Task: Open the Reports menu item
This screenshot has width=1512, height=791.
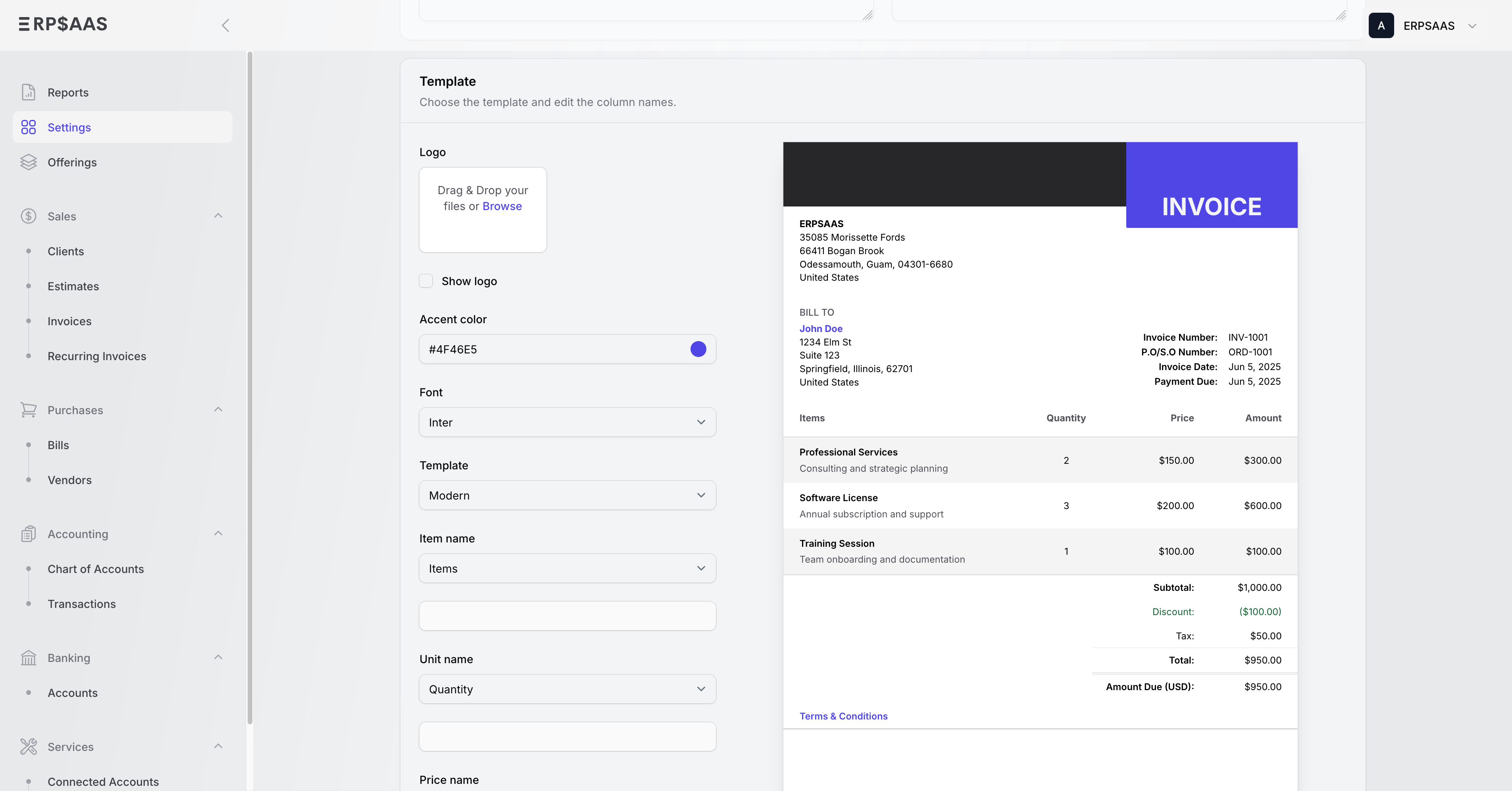Action: [123, 92]
